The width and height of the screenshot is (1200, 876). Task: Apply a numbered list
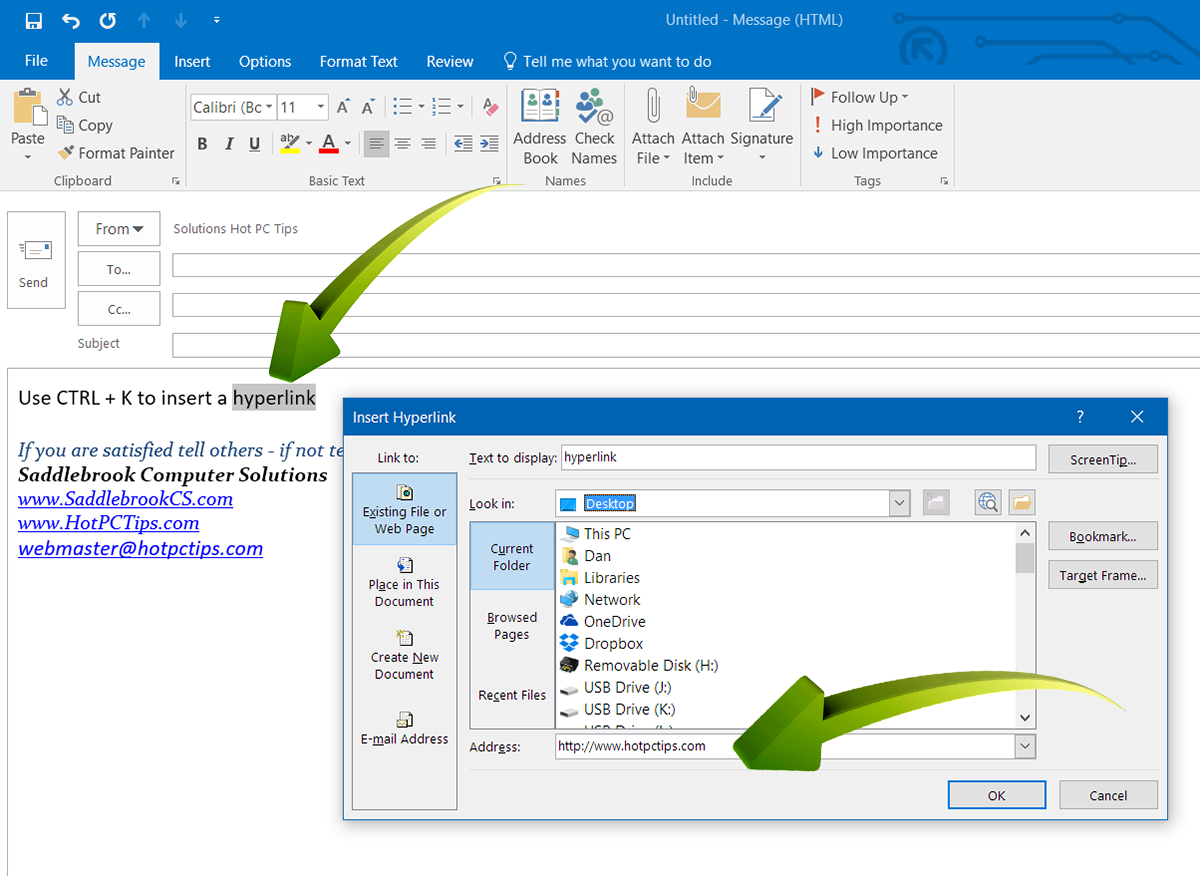tap(441, 107)
